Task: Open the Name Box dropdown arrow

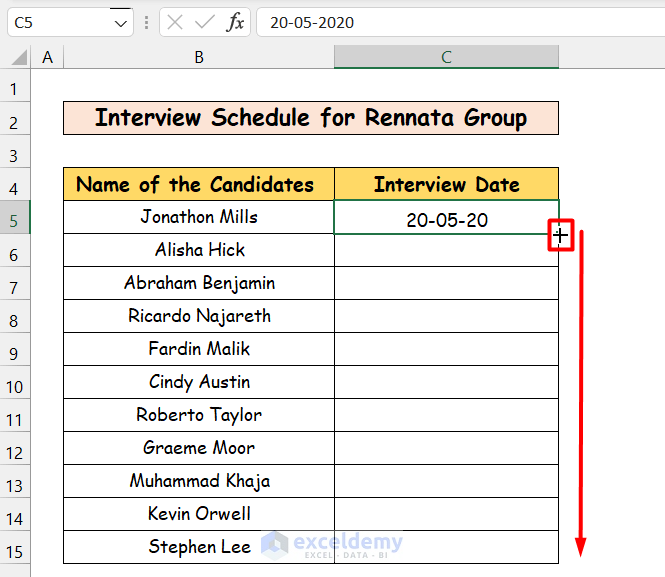Action: tap(121, 22)
